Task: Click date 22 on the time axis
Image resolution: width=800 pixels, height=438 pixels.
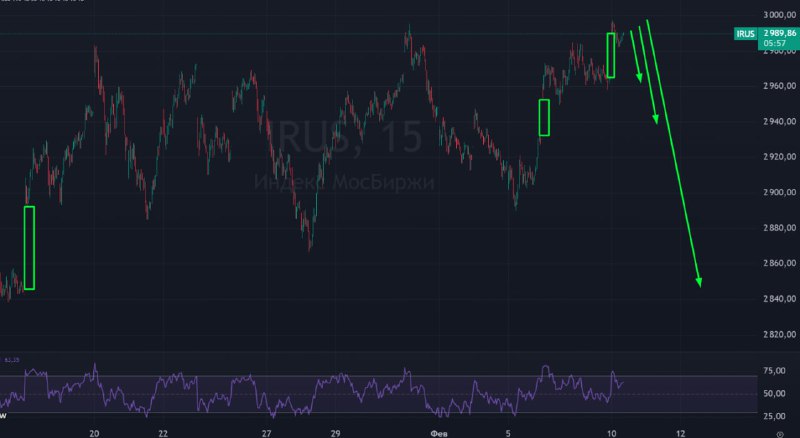Action: point(163,434)
